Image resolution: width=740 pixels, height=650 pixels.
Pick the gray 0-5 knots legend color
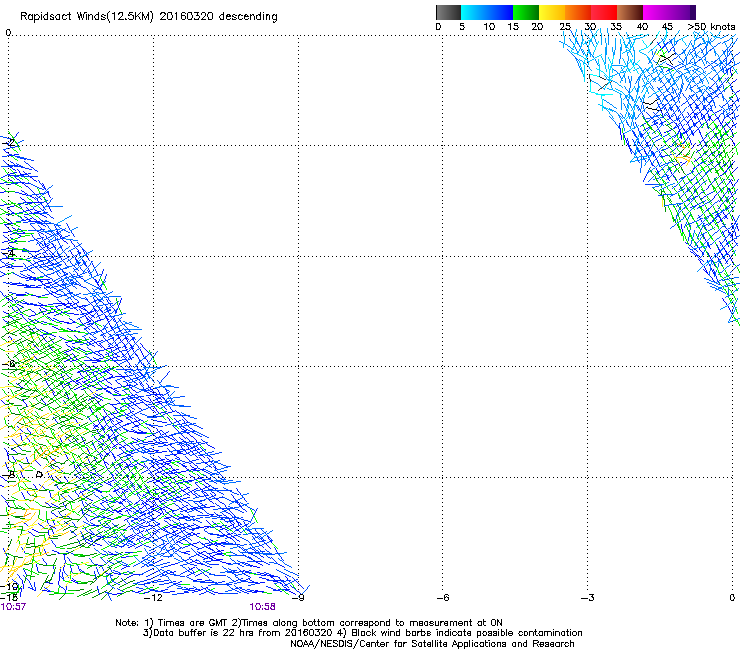tap(448, 12)
